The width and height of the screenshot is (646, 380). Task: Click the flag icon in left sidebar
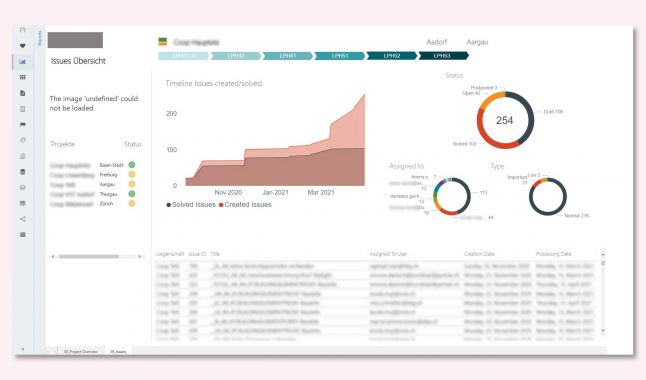click(23, 124)
